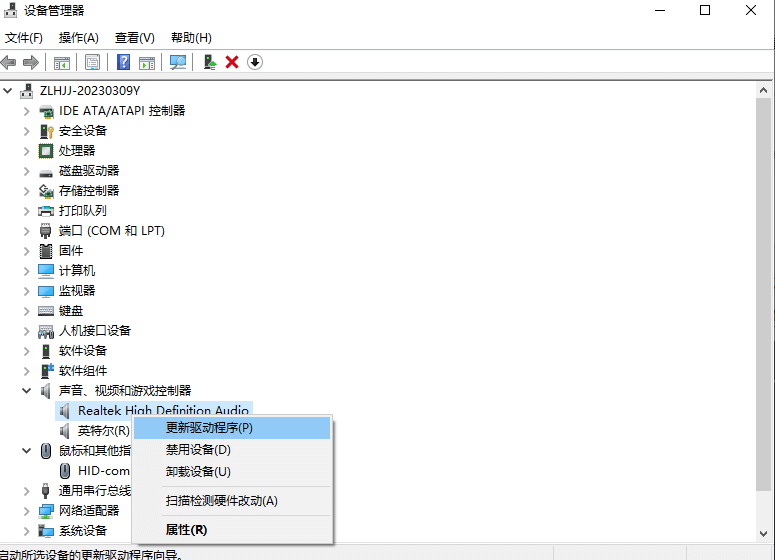This screenshot has height=560, width=775.
Task: Toggle the console tree toolbar icon
Action: [x=62, y=62]
